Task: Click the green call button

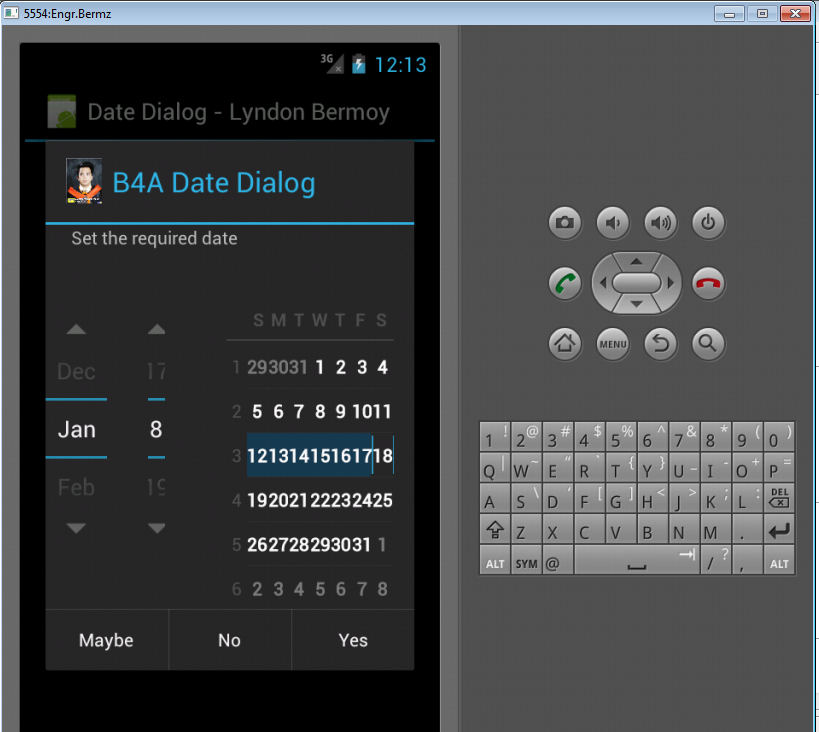Action: [565, 284]
